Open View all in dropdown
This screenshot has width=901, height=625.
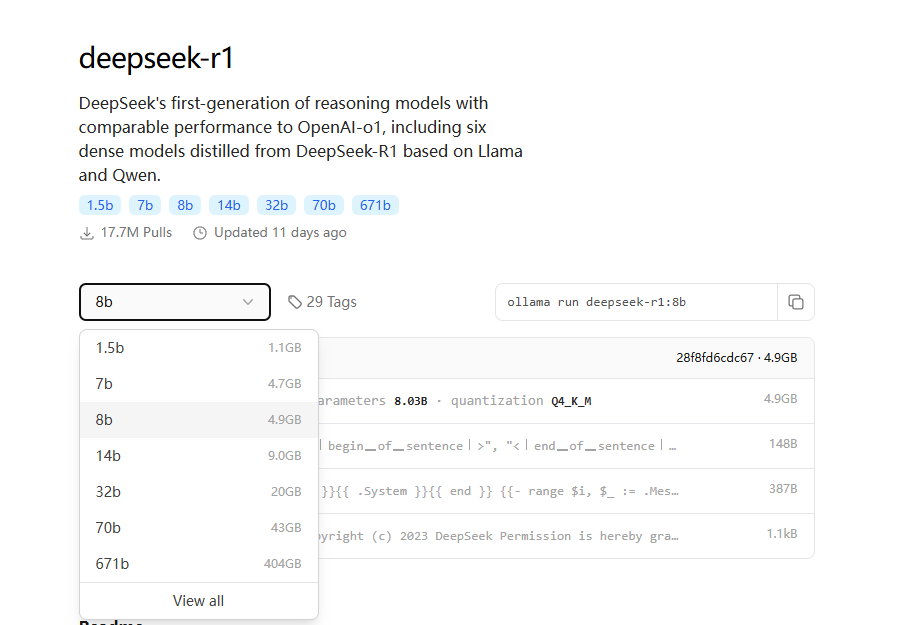(x=198, y=601)
